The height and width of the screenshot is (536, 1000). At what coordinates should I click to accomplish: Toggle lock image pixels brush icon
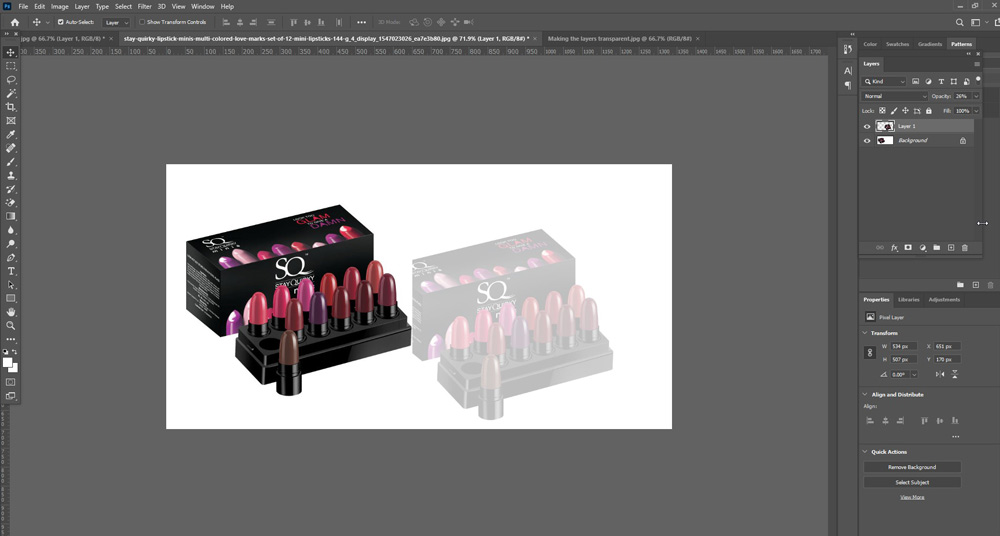click(x=894, y=111)
